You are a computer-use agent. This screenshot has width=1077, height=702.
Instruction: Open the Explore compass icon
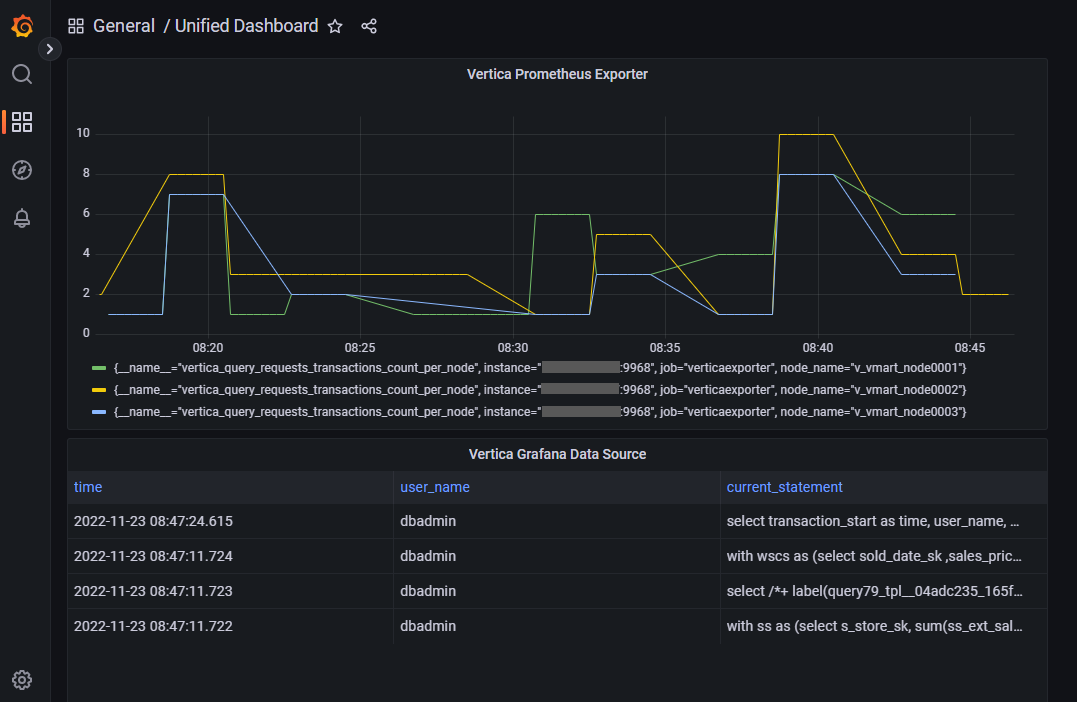pos(22,170)
